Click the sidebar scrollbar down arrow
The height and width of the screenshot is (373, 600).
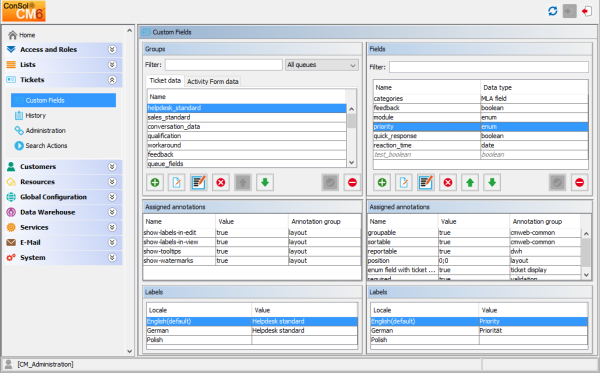129,351
